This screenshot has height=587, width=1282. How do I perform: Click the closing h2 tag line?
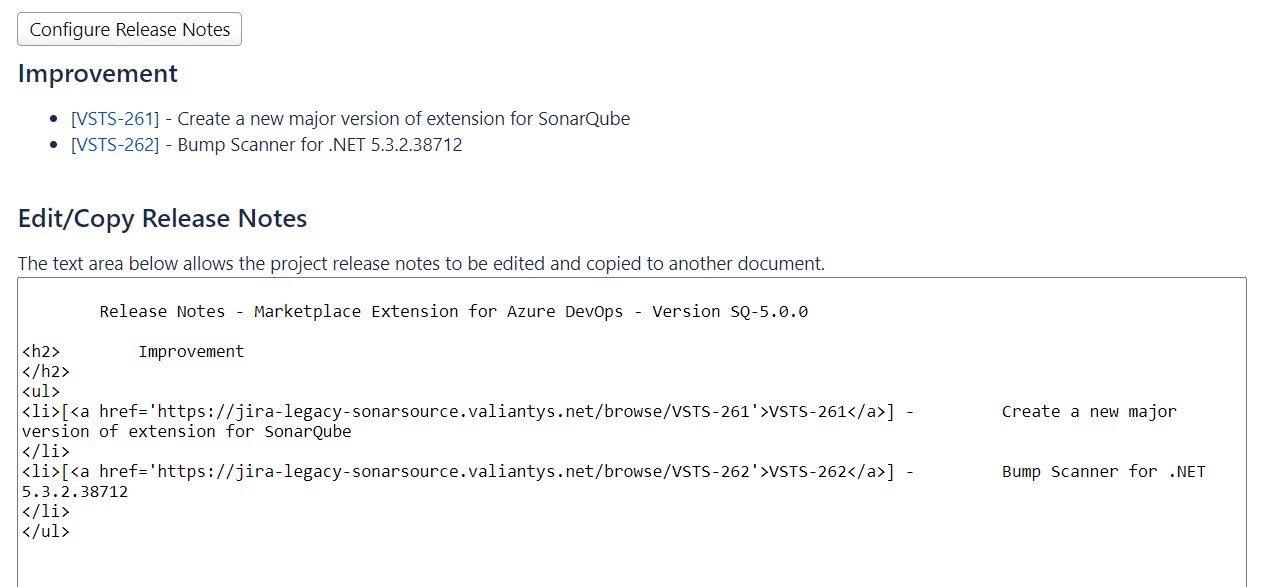(45, 371)
